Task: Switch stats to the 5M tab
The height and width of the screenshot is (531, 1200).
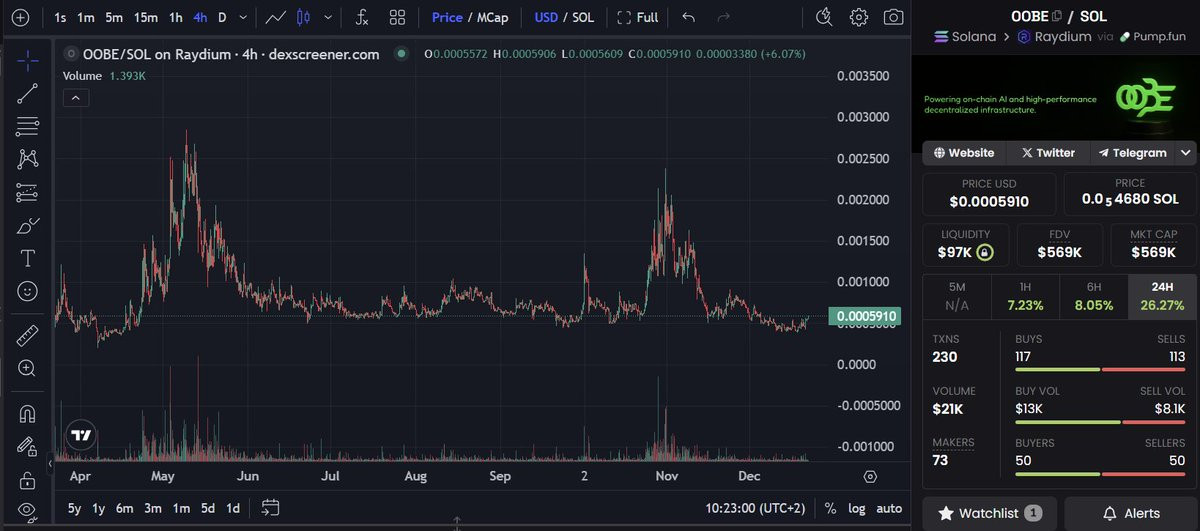Action: pos(956,297)
